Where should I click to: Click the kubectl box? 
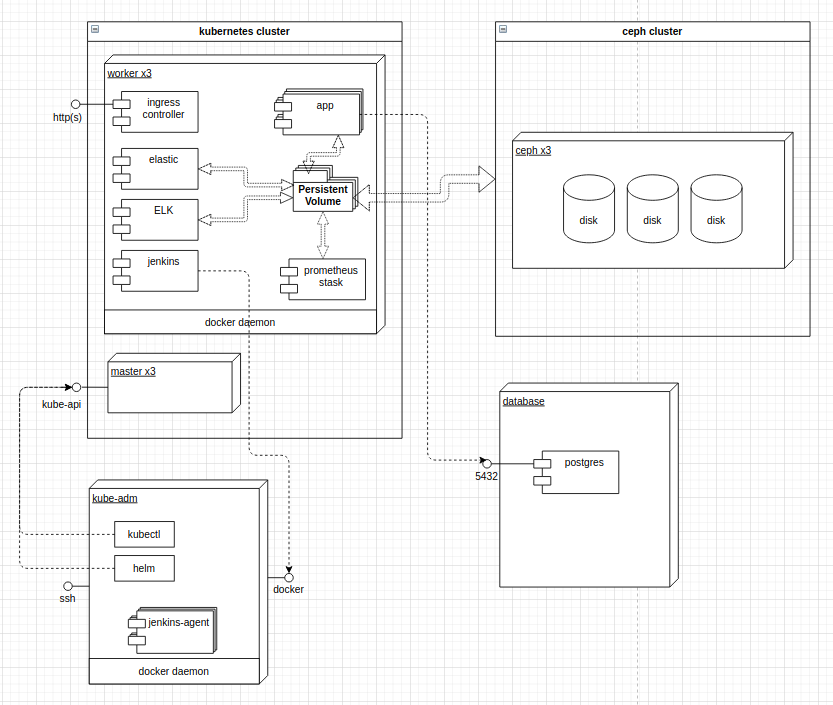point(144,535)
